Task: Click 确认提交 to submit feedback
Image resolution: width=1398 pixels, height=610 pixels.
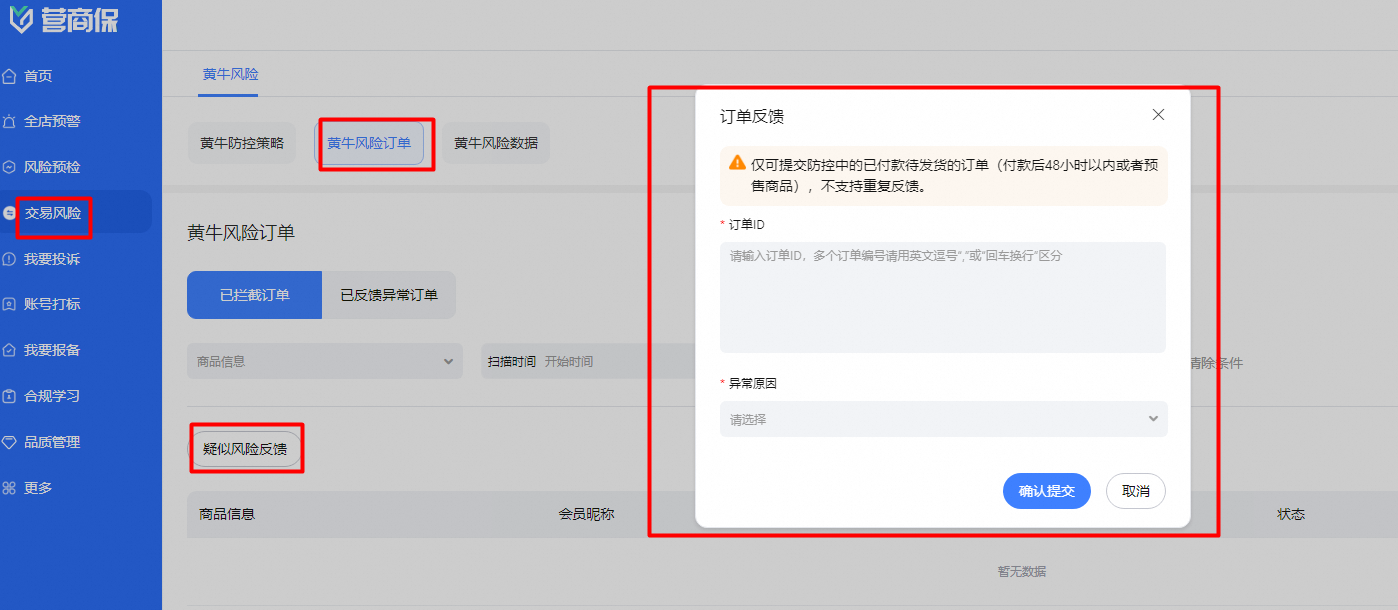Action: point(1047,491)
